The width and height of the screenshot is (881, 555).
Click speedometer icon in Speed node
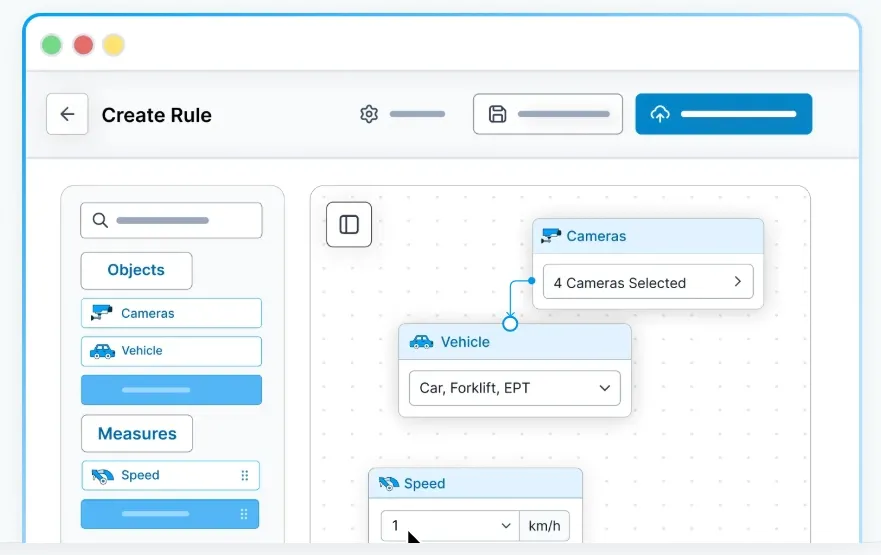coord(389,483)
